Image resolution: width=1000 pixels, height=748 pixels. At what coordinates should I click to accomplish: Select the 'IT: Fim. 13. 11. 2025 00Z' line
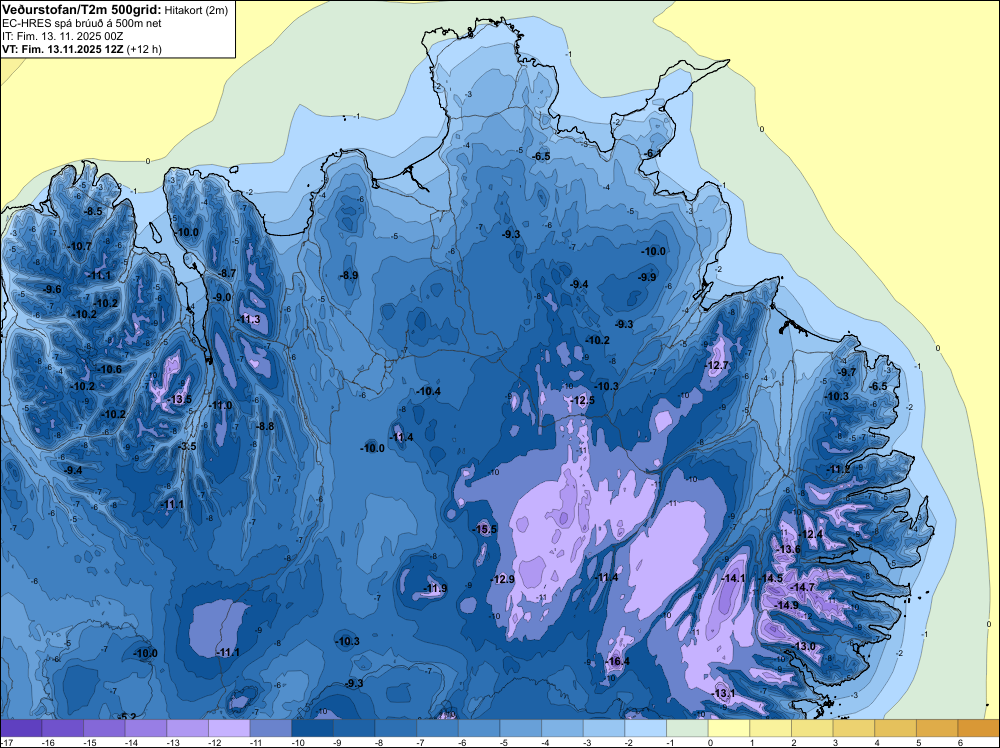tap(62, 36)
